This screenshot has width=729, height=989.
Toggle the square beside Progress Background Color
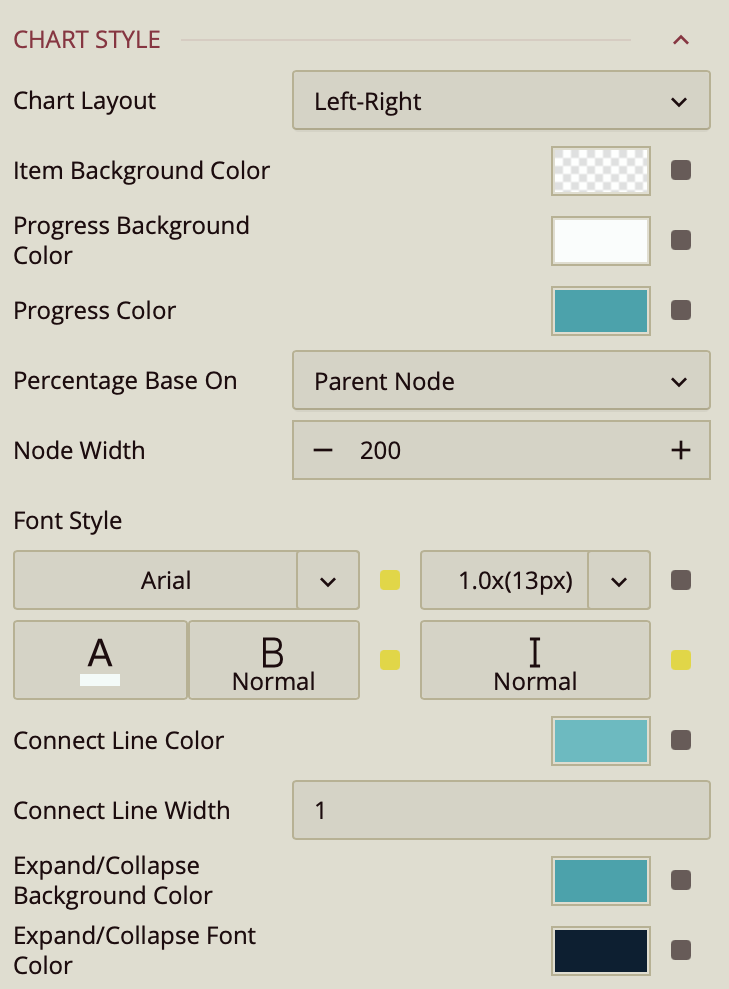pos(681,241)
